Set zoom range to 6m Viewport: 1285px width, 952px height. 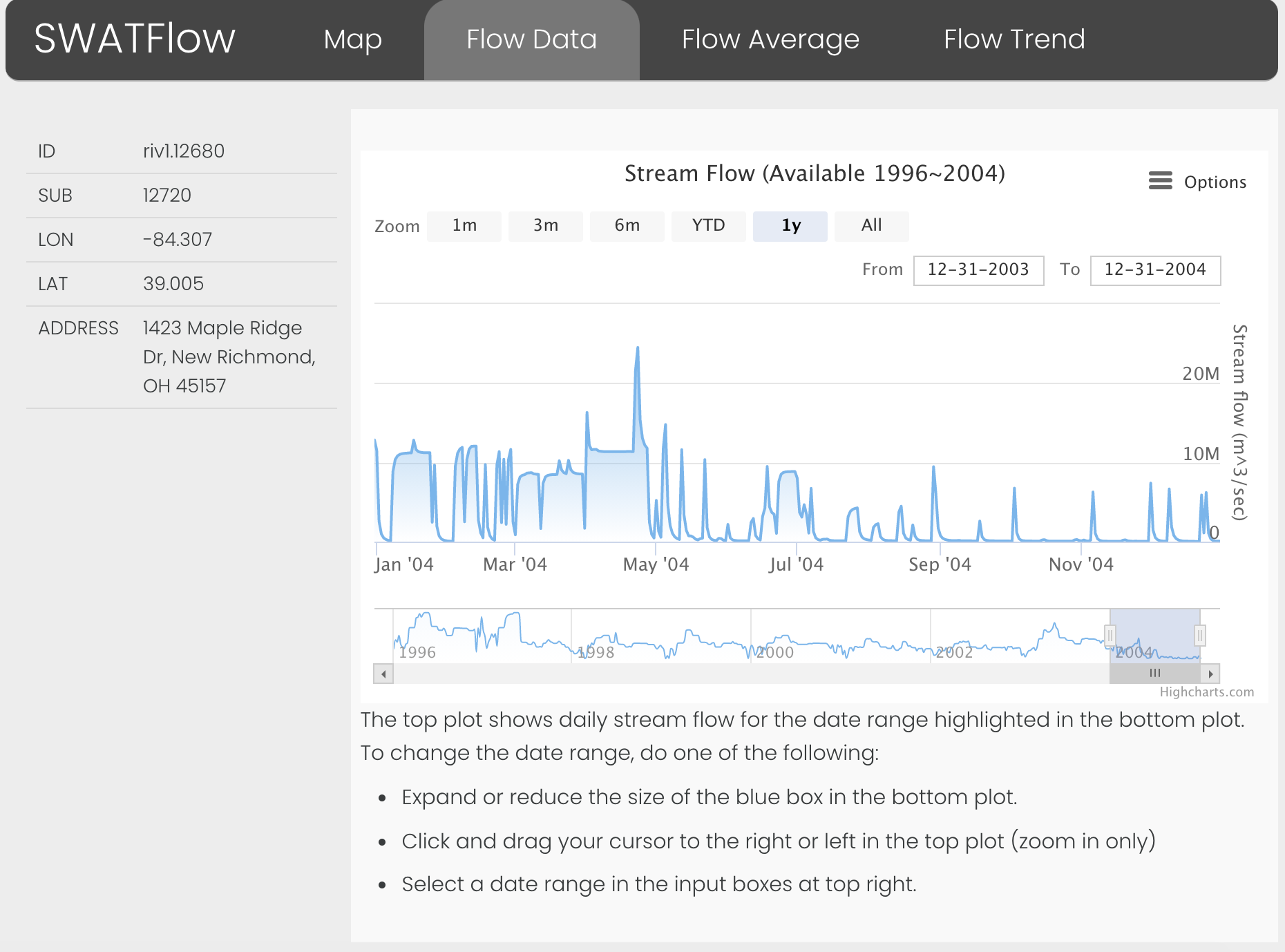627,226
